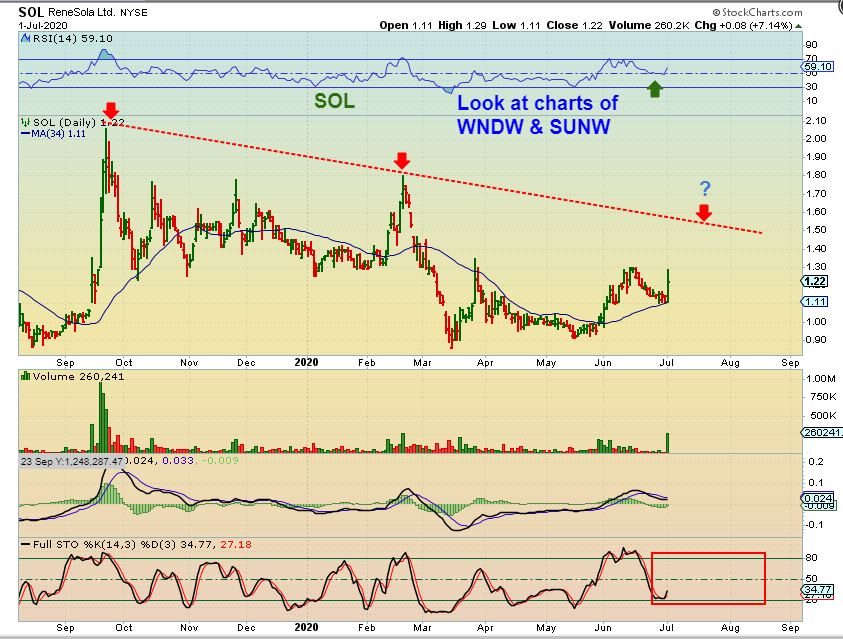Click the 260241 volume tag on right axis

(821, 433)
